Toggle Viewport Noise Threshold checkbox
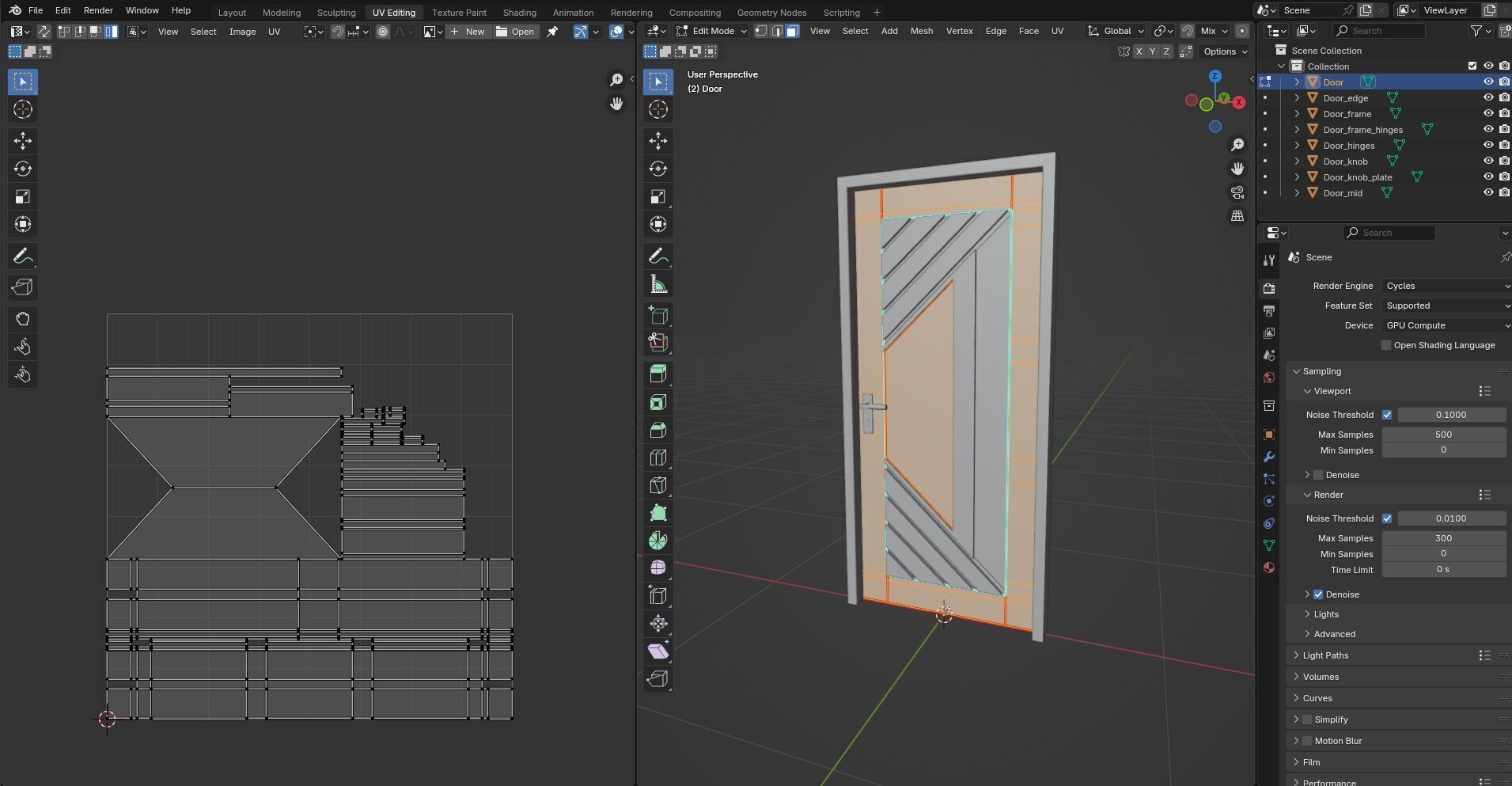1512x786 pixels. click(1387, 415)
